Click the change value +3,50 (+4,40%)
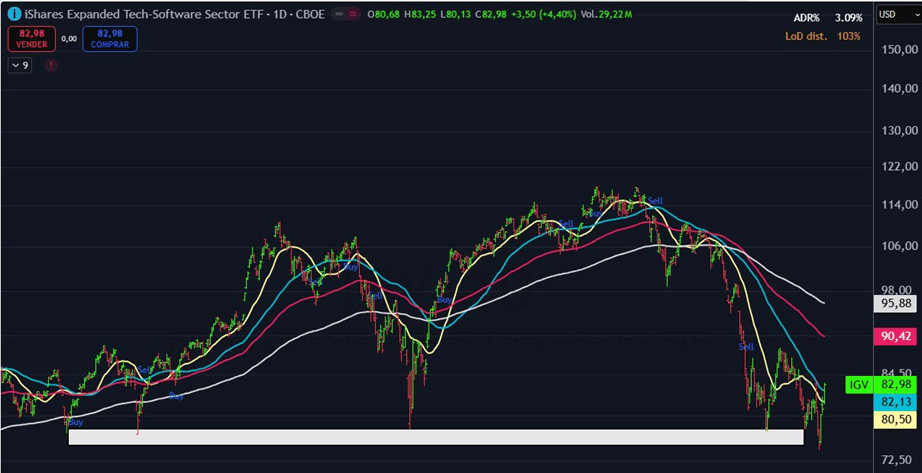This screenshot has height=473, width=922. coord(544,15)
